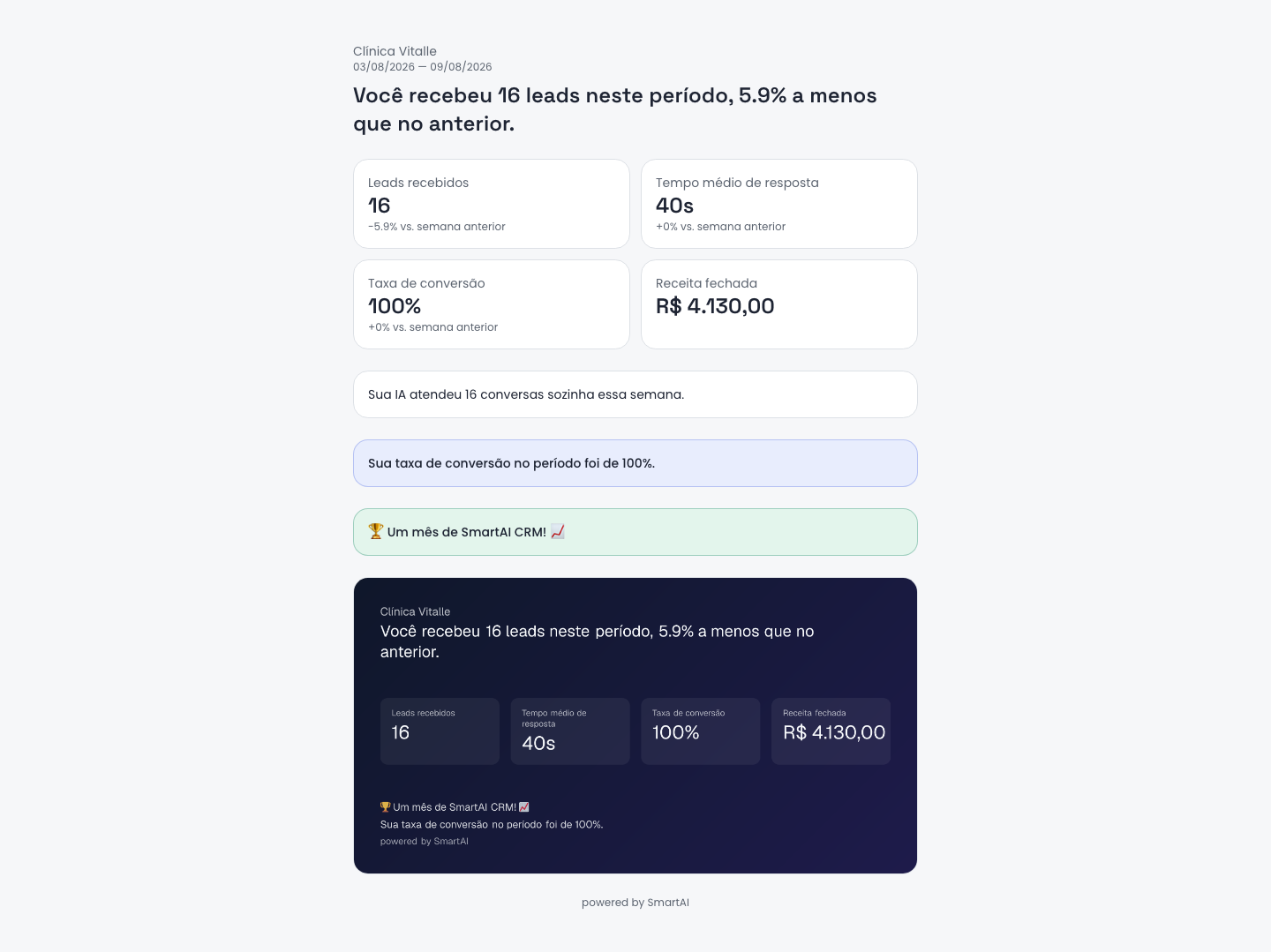The width and height of the screenshot is (1271, 952).
Task: Click the dark 40s response time tile
Action: (570, 731)
